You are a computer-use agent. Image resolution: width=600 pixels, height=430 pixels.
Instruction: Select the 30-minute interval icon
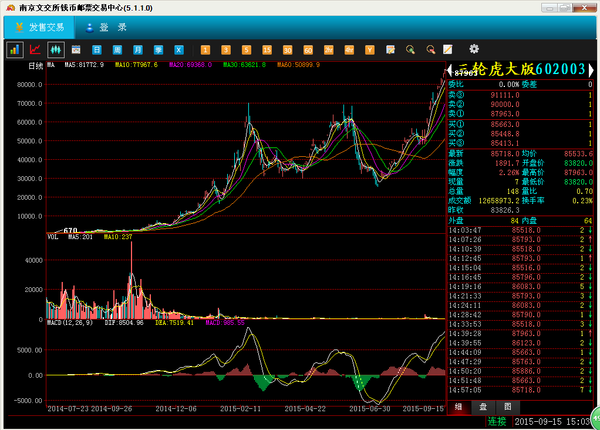[287, 50]
